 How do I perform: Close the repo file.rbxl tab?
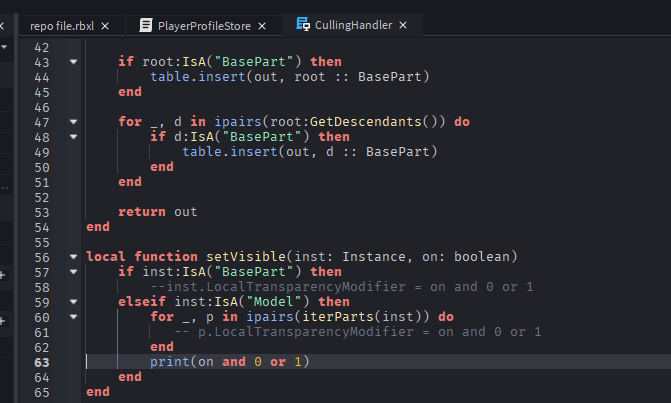coord(106,24)
